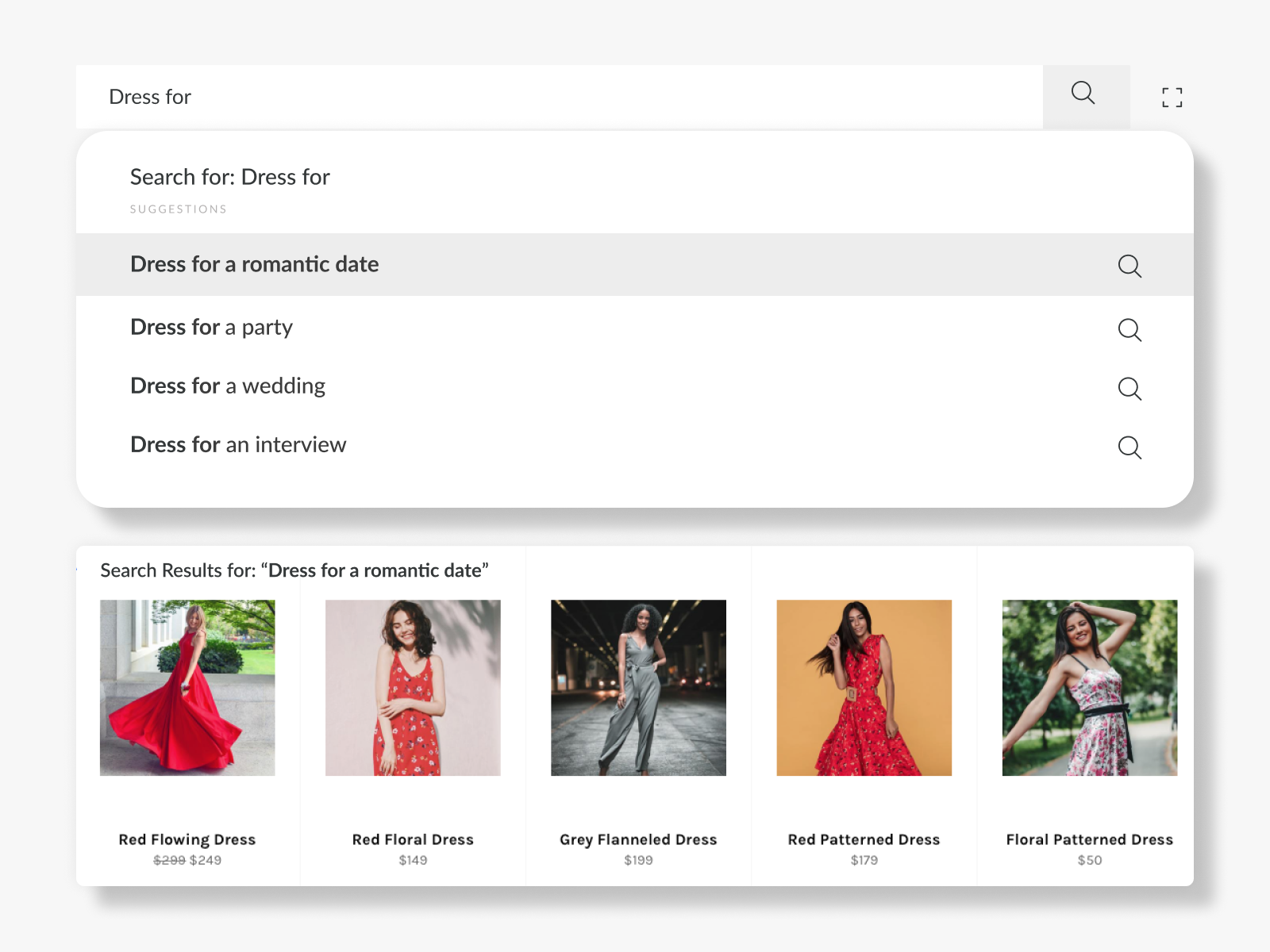
Task: Open Red Flowing Dress product image
Action: [x=187, y=688]
